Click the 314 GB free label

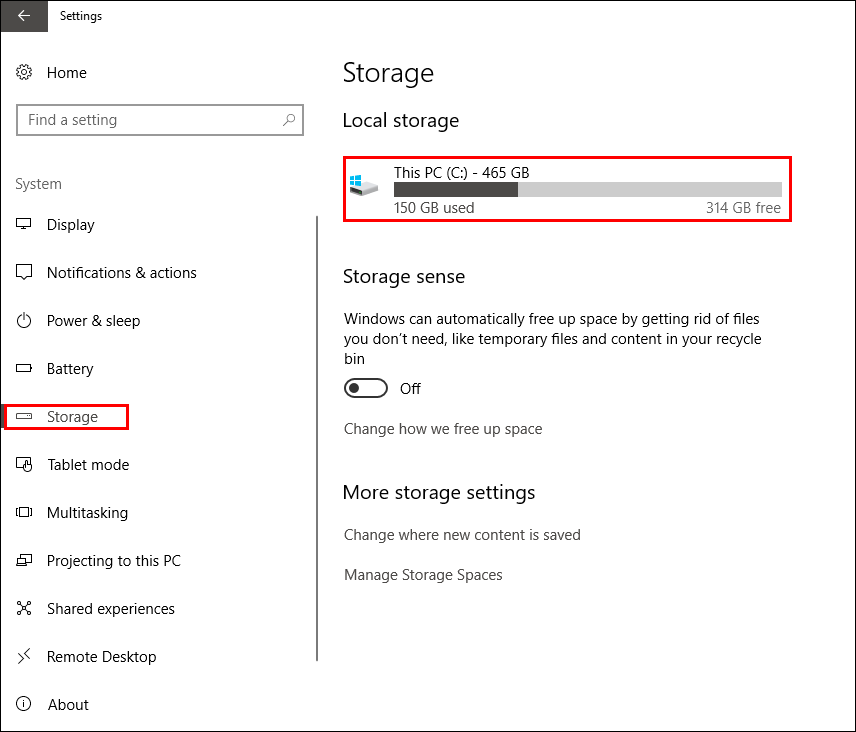(x=743, y=208)
